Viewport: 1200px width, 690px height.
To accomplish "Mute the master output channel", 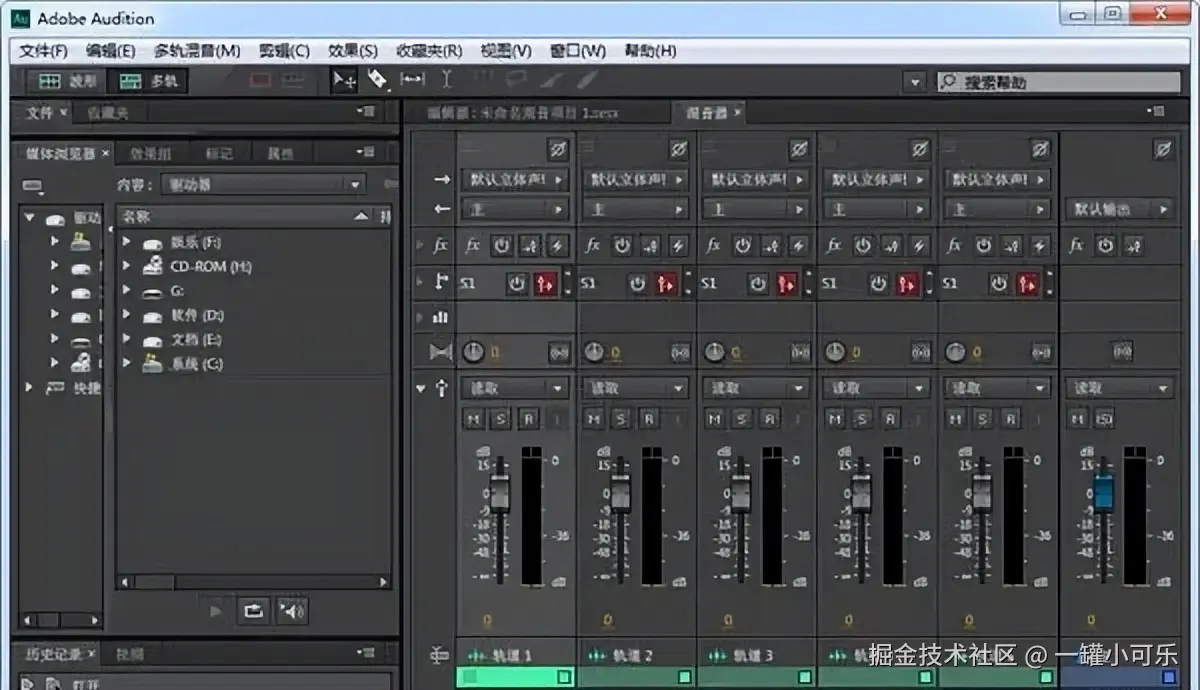I will (1078, 419).
